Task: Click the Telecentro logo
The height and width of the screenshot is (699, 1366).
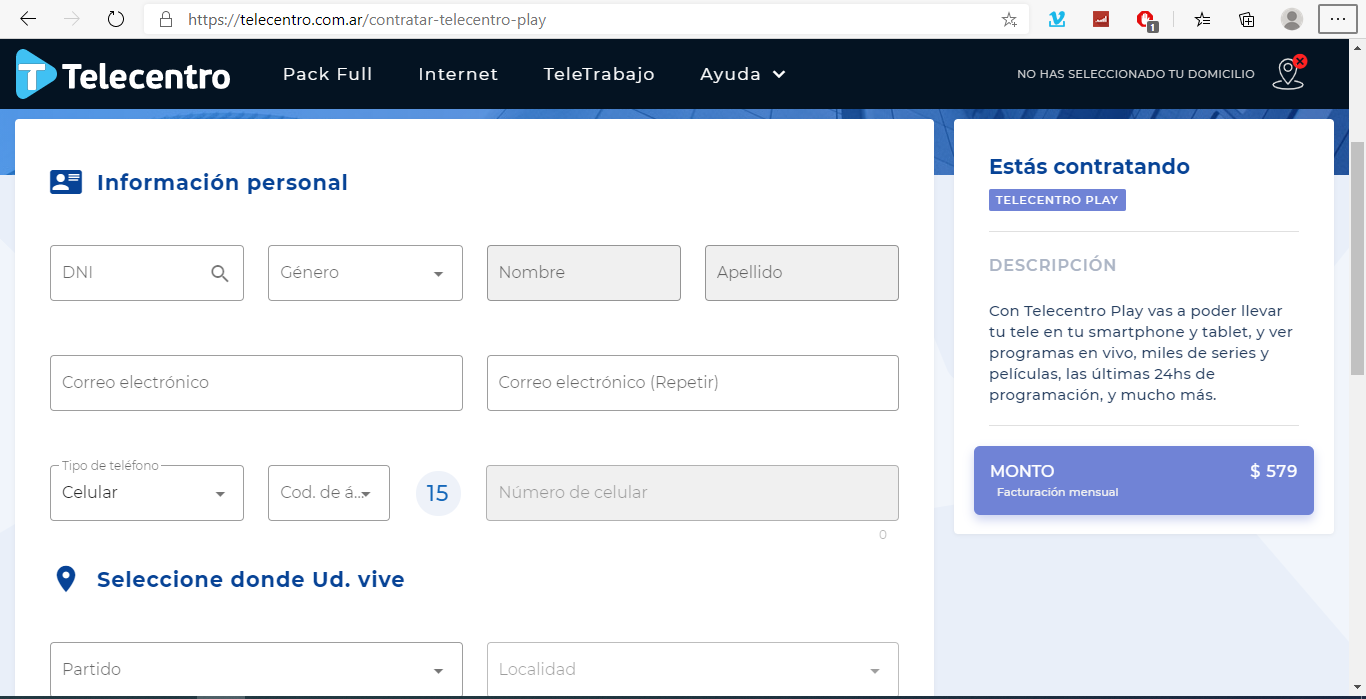Action: coord(123,75)
